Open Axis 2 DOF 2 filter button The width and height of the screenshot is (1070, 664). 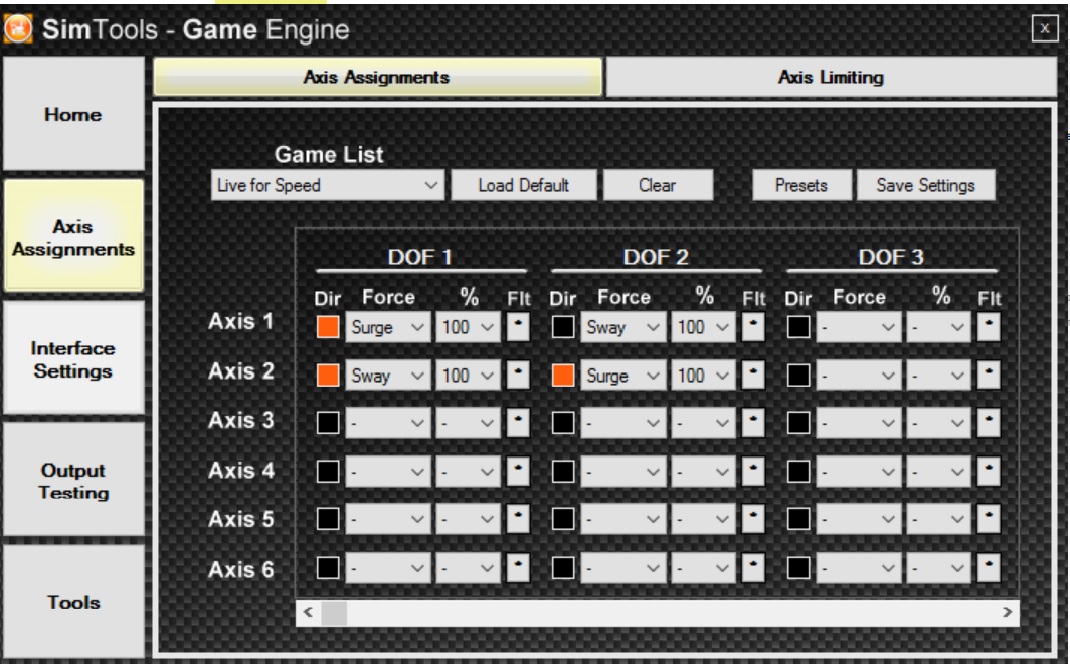[753, 375]
